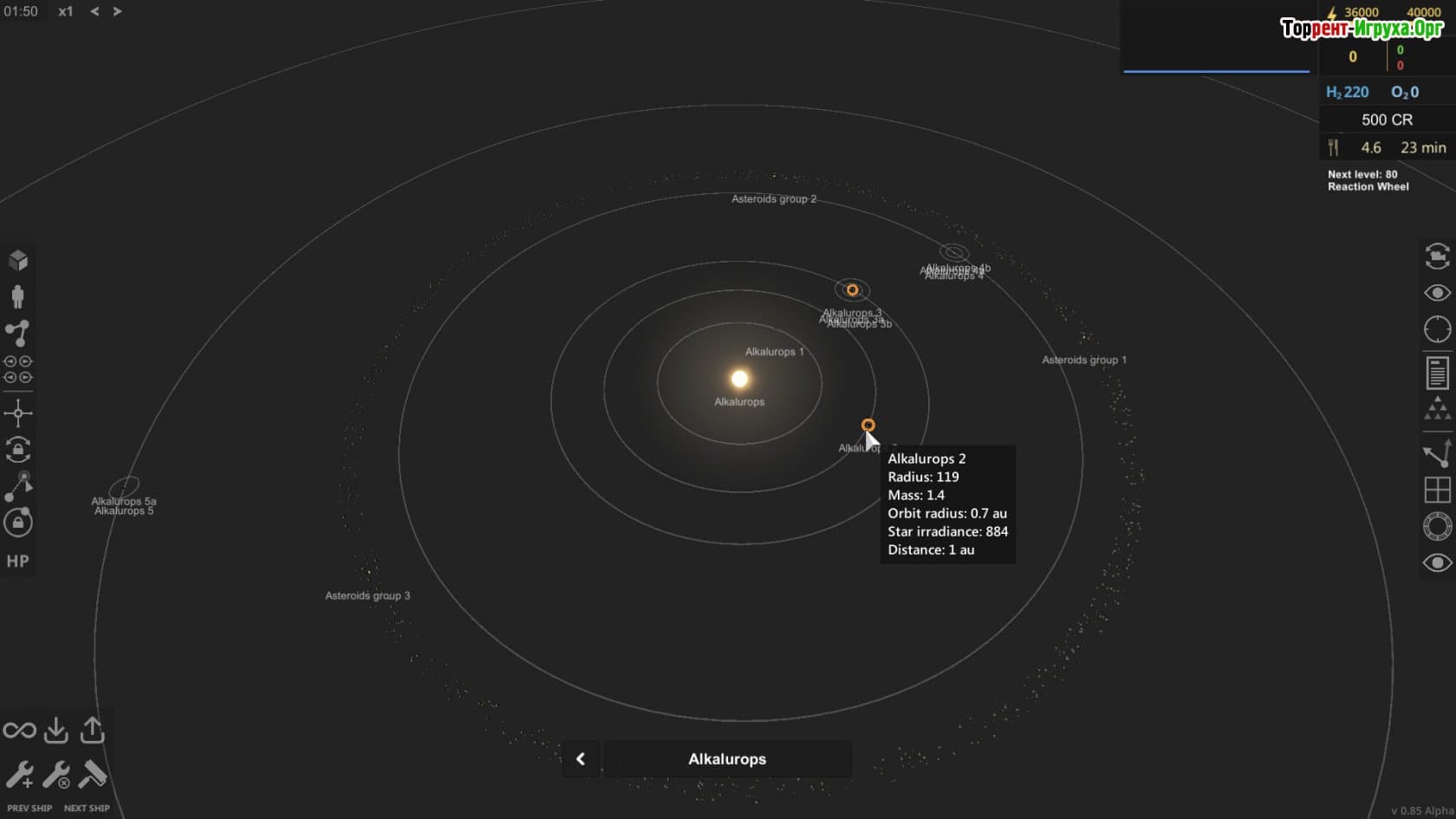
Task: Select planet Alkalurops 3 orange marker
Action: pos(852,289)
